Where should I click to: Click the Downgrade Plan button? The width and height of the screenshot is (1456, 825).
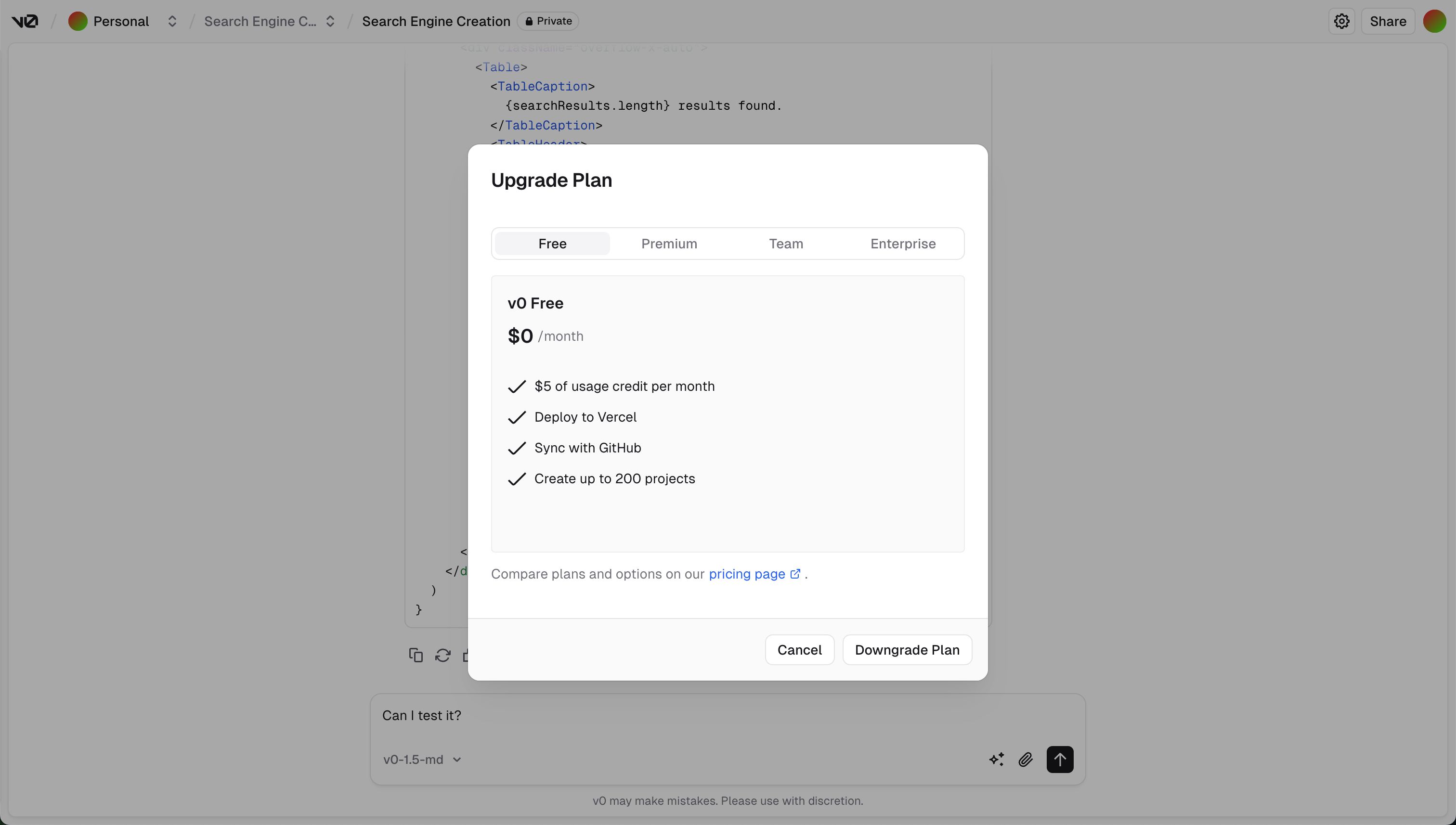click(x=907, y=650)
